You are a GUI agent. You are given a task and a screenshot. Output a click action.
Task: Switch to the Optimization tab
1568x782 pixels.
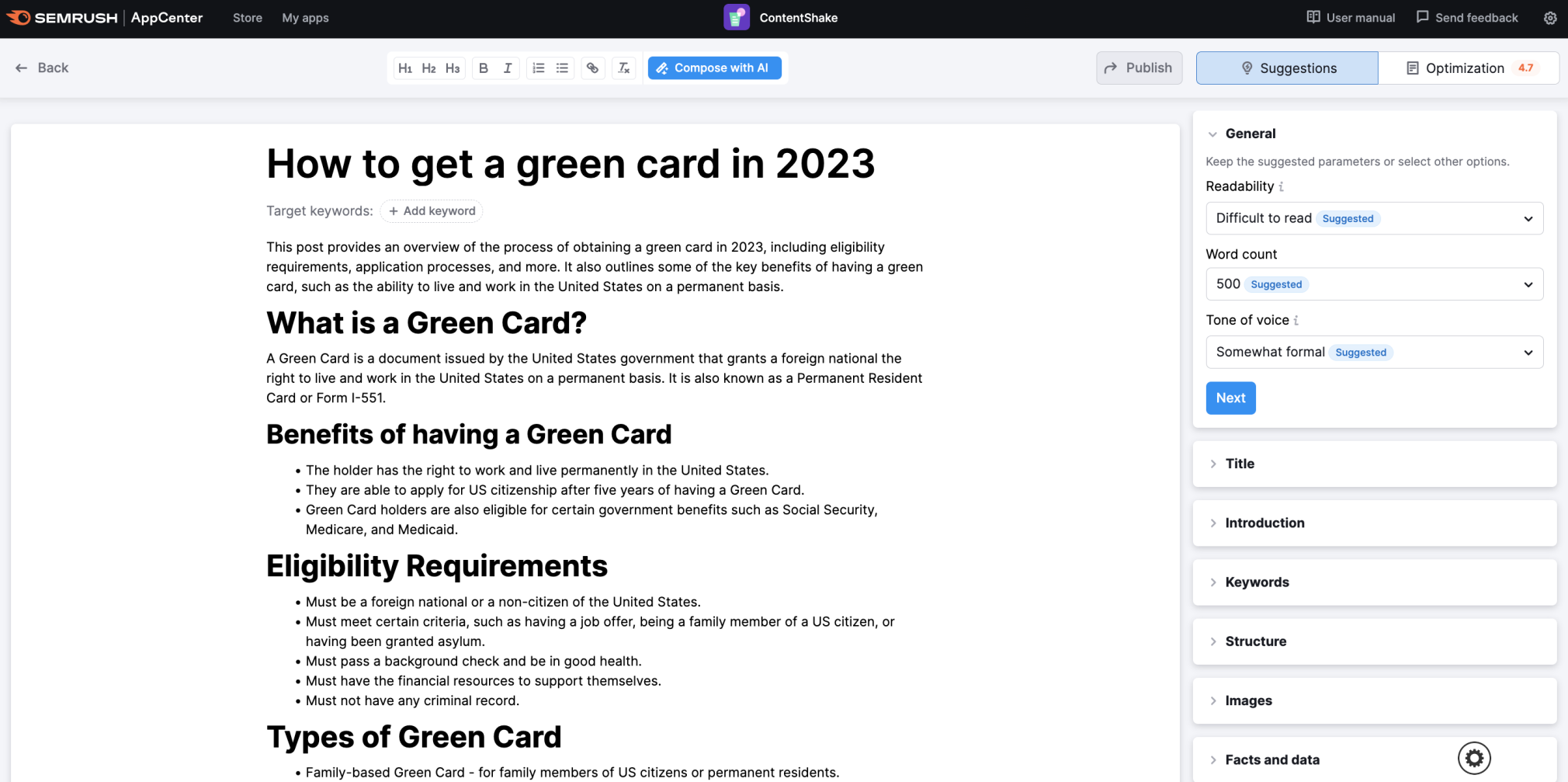tap(1468, 68)
